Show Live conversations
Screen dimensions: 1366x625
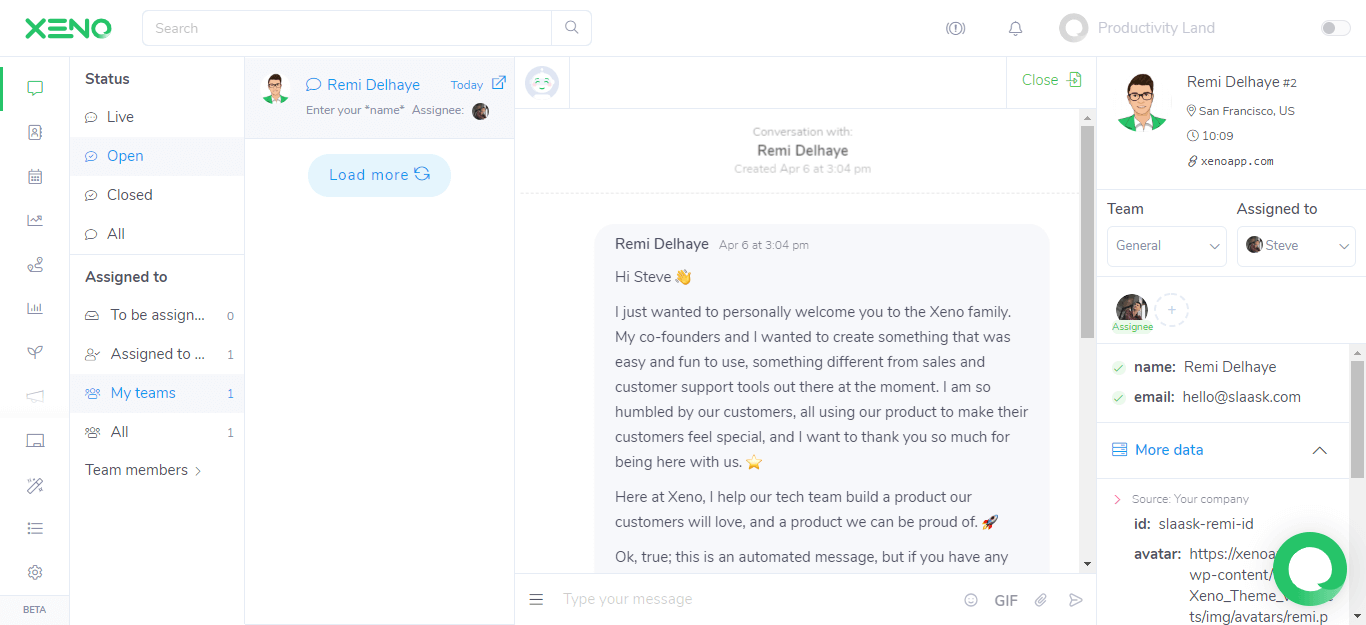(x=157, y=117)
